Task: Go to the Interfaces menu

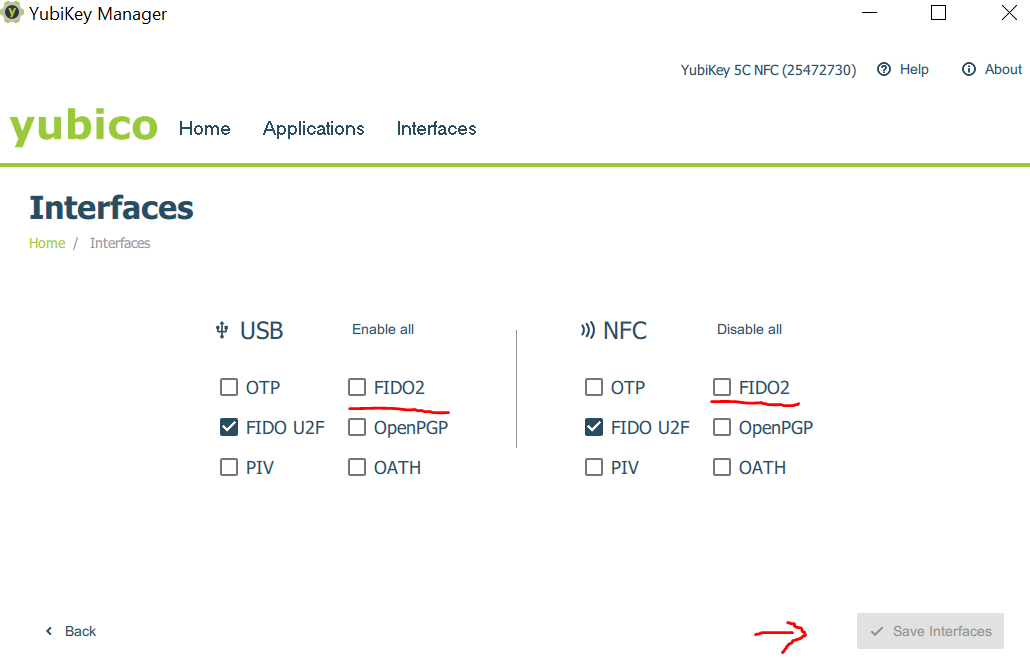Action: pos(436,128)
